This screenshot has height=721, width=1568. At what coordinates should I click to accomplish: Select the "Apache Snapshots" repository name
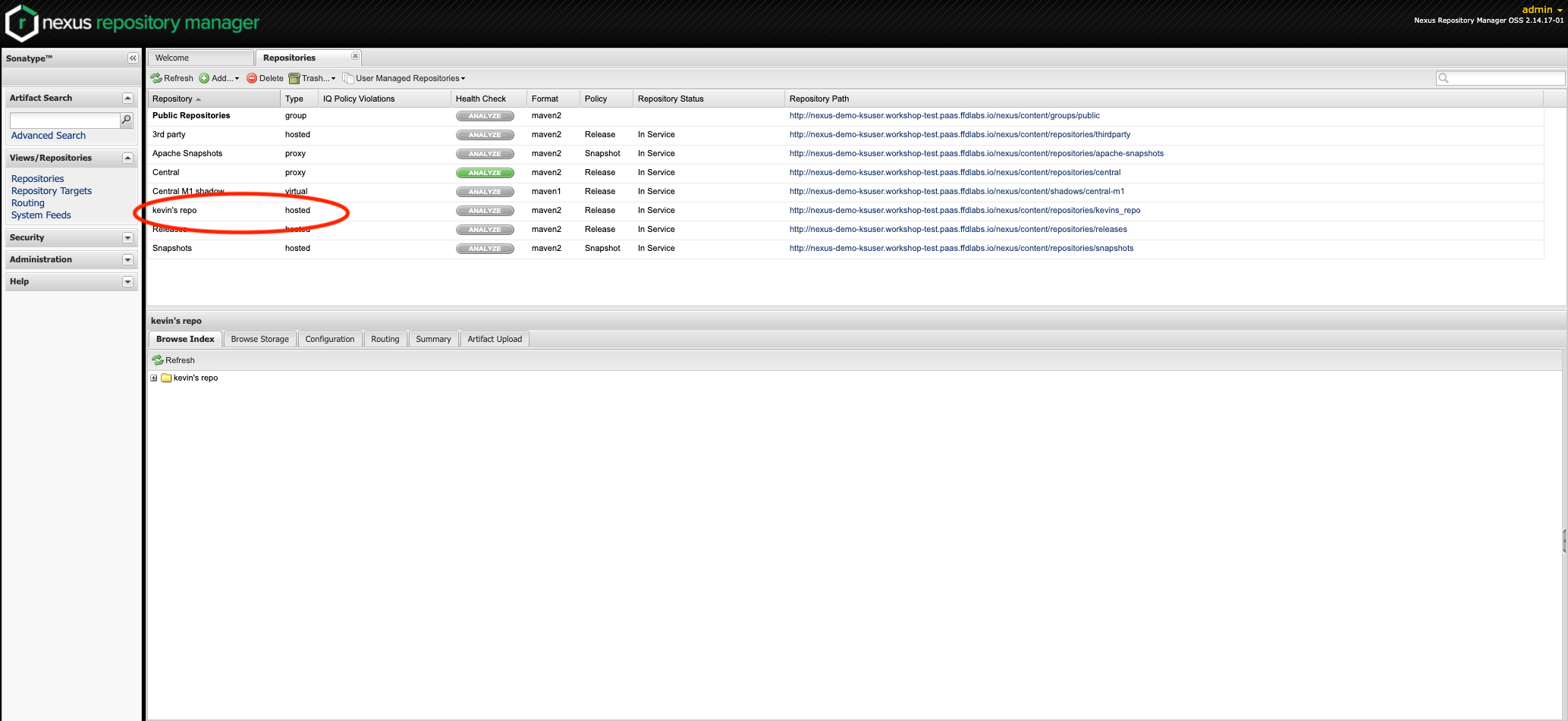187,154
